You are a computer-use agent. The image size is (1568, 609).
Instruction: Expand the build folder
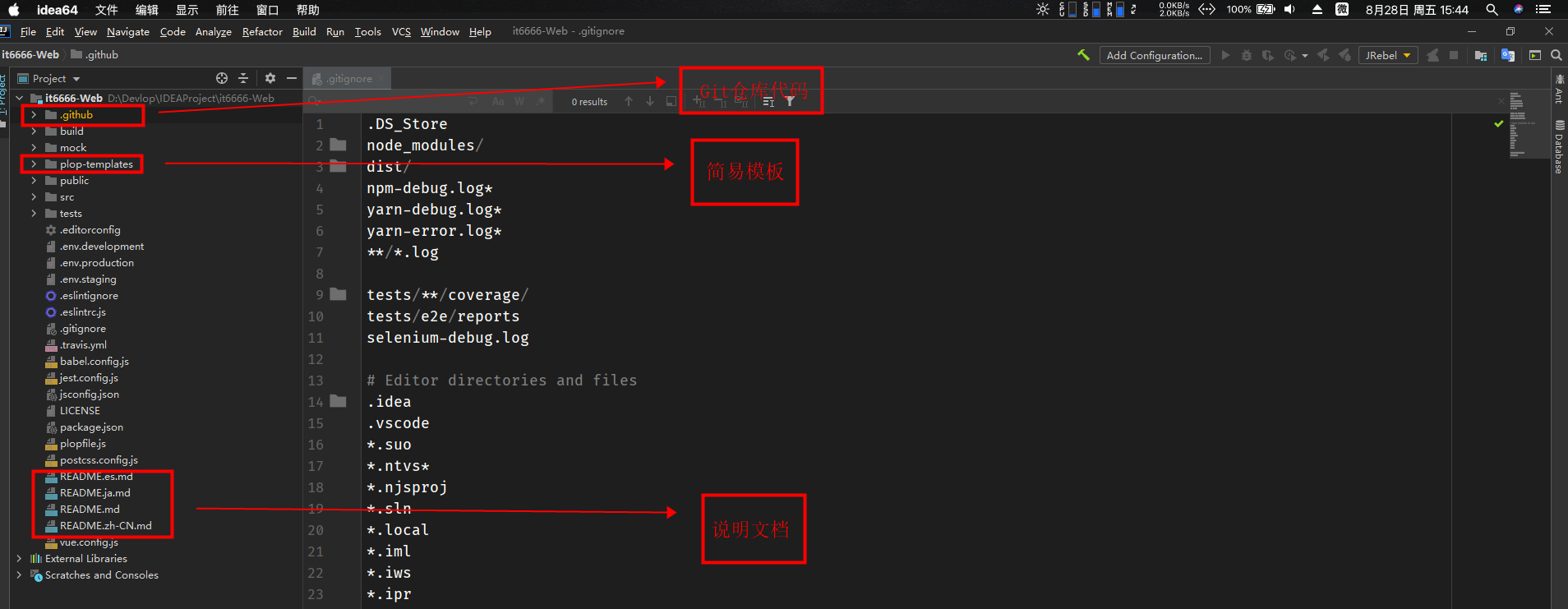(x=34, y=131)
